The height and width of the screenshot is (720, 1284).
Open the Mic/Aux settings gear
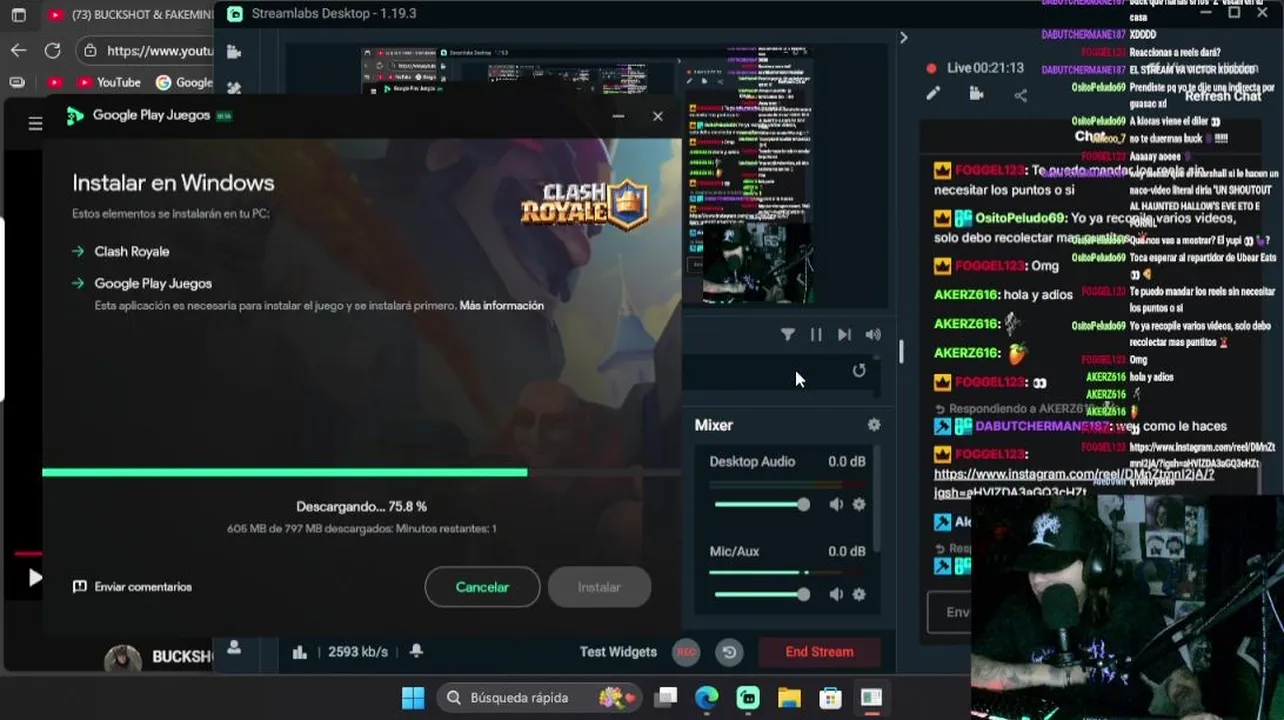(x=859, y=594)
